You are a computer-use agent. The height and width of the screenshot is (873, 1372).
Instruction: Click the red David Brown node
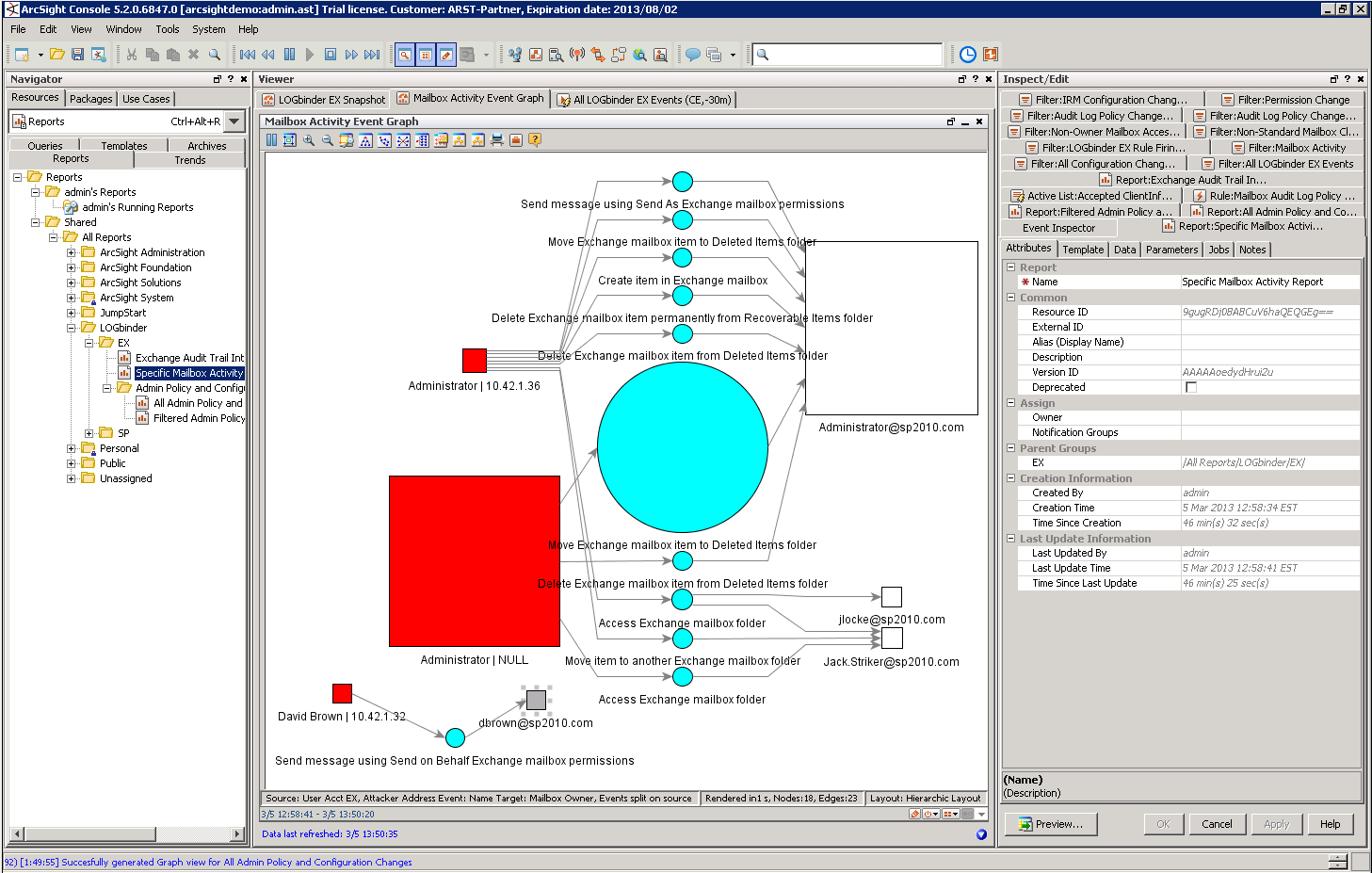pos(342,694)
